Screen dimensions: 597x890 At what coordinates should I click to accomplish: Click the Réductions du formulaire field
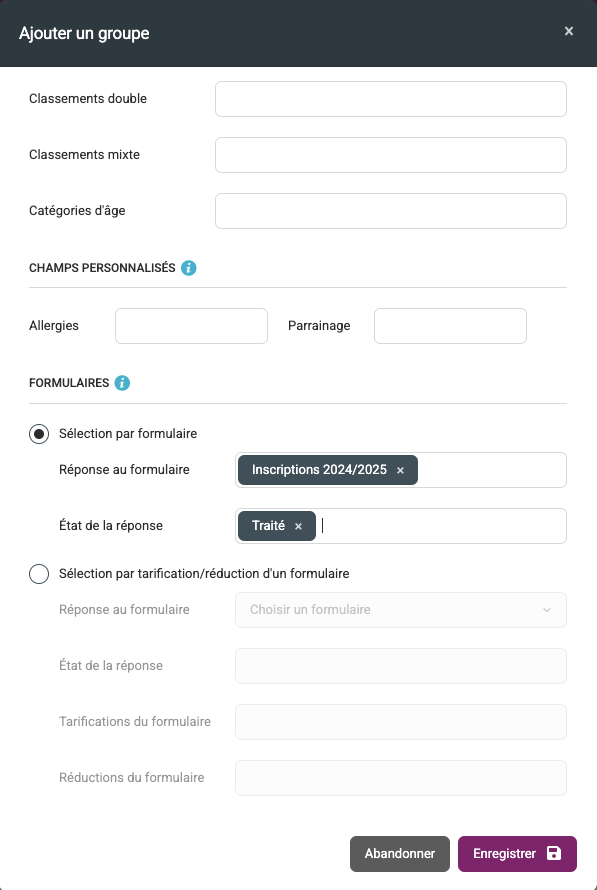click(401, 778)
